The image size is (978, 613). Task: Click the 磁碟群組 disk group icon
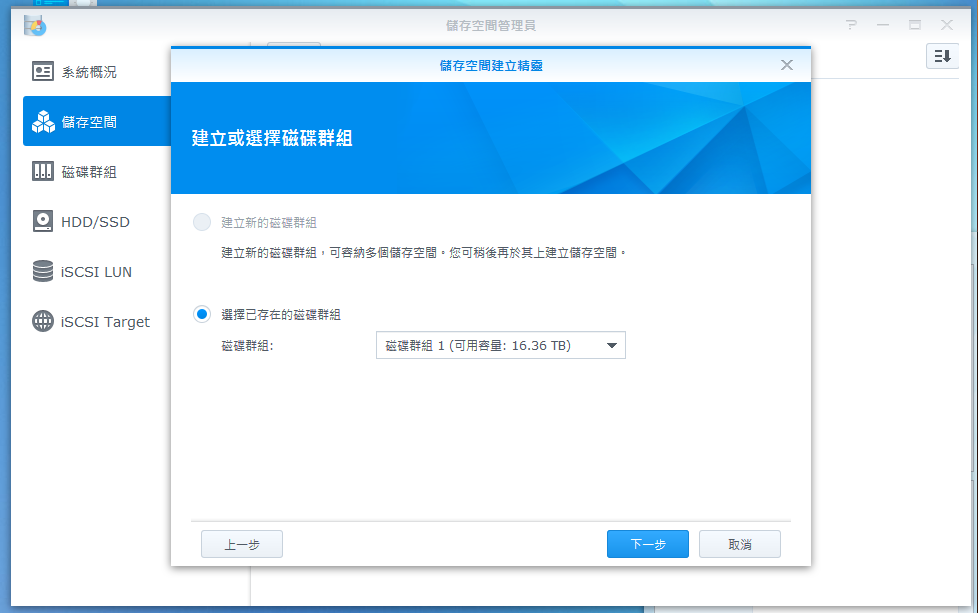click(42, 171)
